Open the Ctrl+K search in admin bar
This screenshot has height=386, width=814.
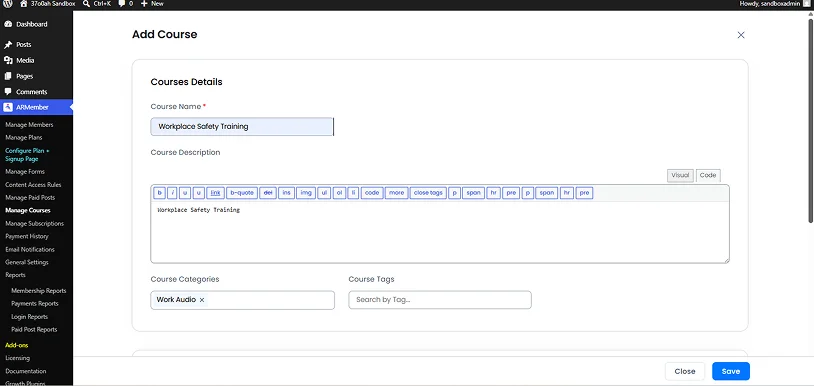click(x=97, y=4)
